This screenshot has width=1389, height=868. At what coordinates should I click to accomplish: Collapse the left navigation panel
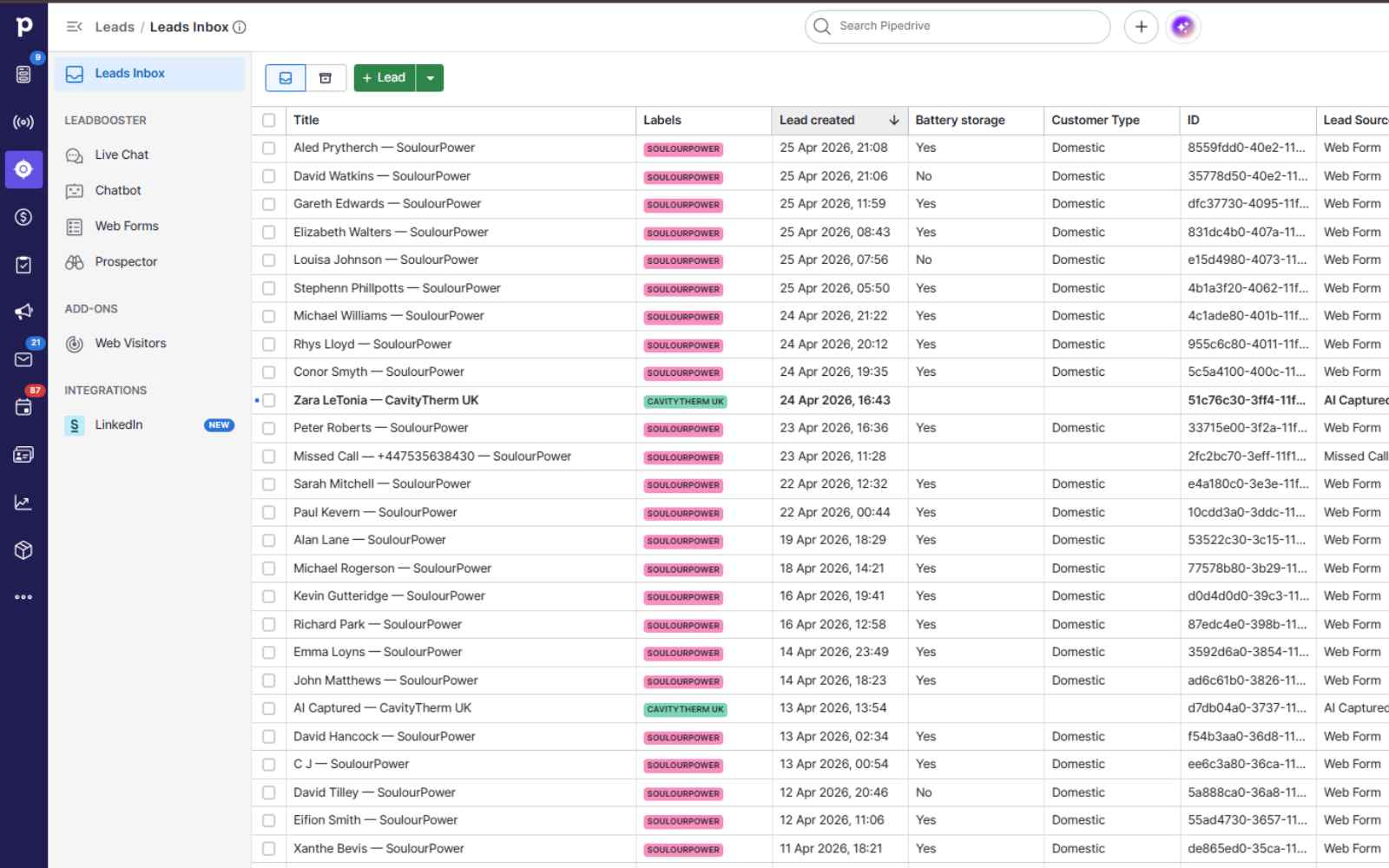[74, 26]
